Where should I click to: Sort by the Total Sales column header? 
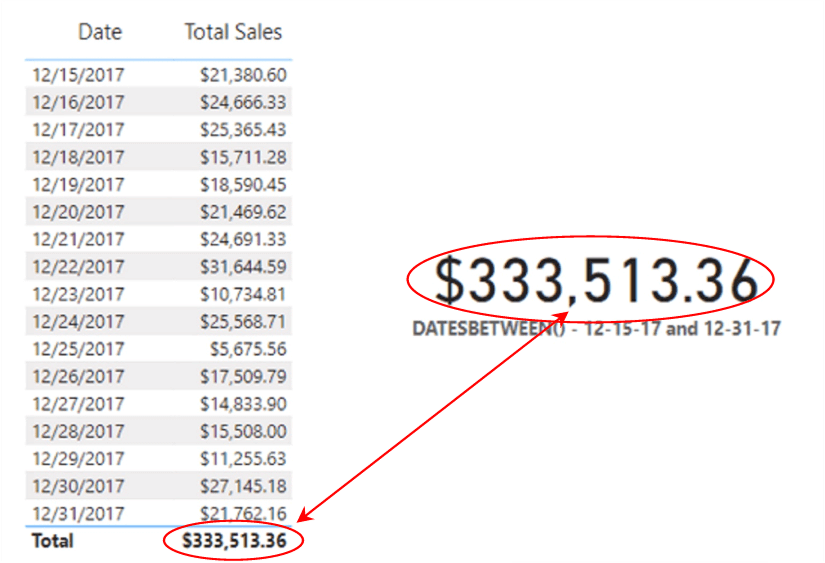tap(233, 32)
